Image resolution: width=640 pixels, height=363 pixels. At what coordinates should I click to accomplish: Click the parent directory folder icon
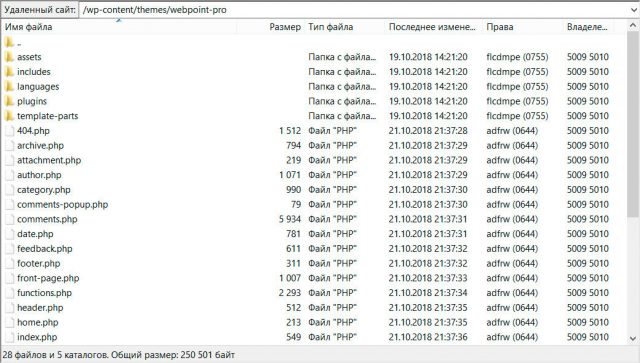pos(9,42)
